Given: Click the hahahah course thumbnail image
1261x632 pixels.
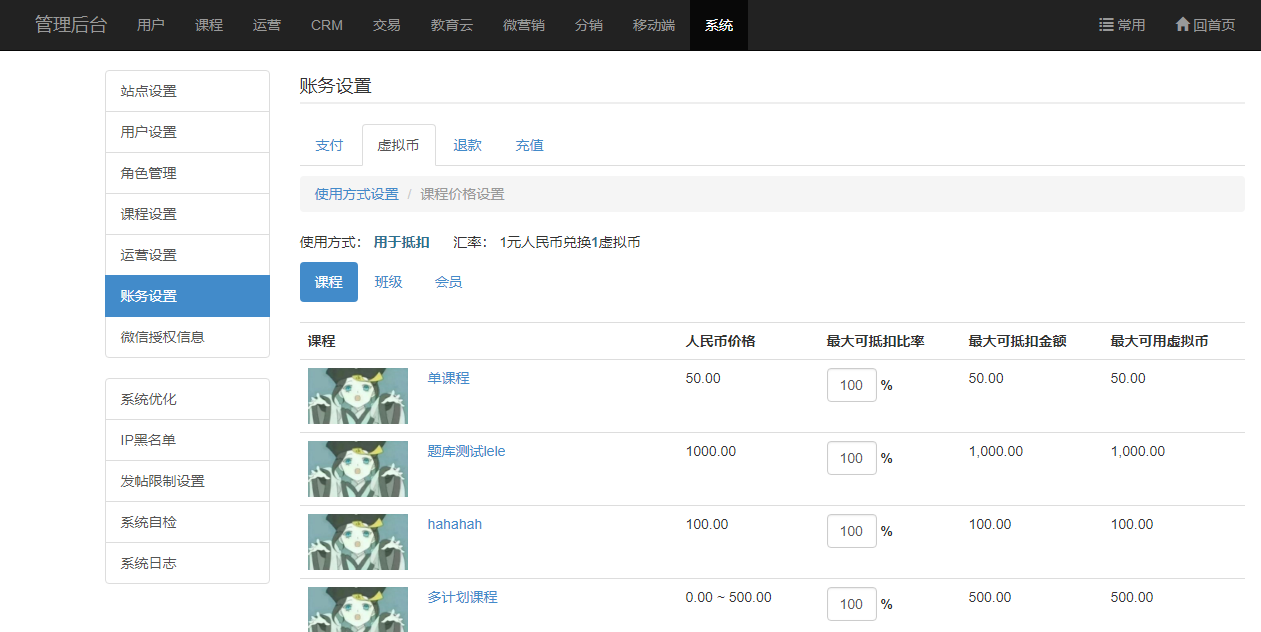Looking at the screenshot, I should pos(358,542).
